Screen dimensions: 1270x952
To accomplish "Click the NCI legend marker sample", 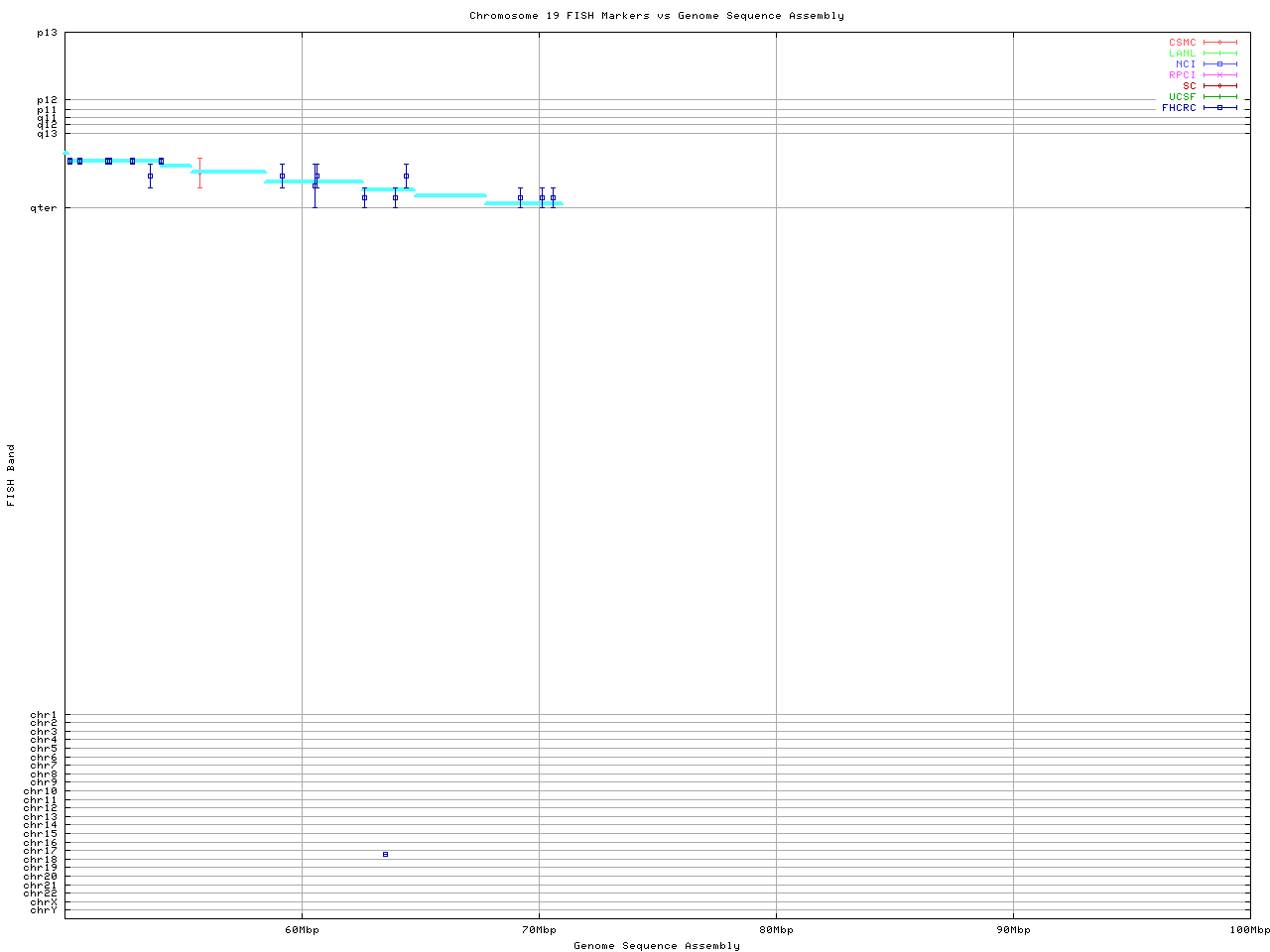I will (1219, 64).
